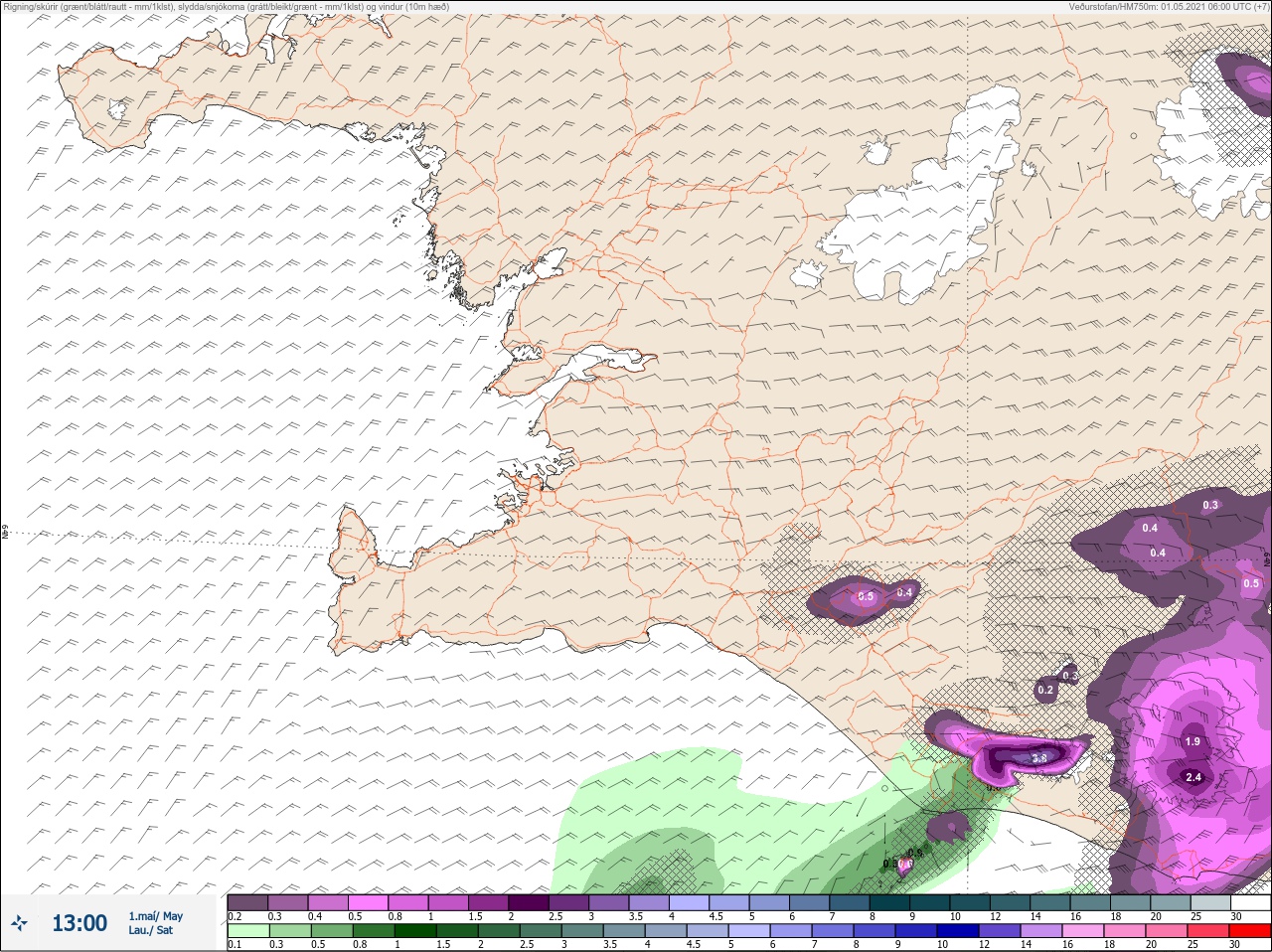1272x952 pixels.
Task: Click the 1.9 precipitation value on the map
Action: [x=1192, y=741]
